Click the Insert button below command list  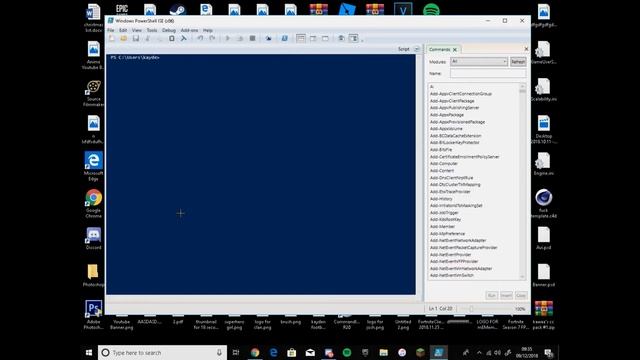tap(506, 295)
